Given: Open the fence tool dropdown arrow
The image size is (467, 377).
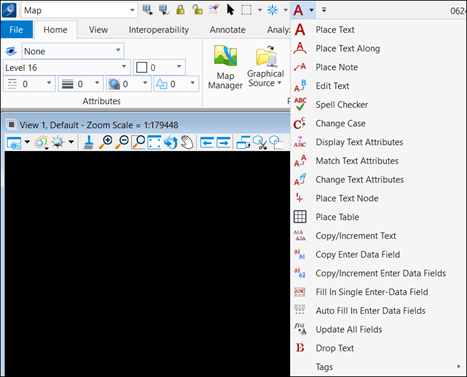Looking at the screenshot, I should point(260,10).
